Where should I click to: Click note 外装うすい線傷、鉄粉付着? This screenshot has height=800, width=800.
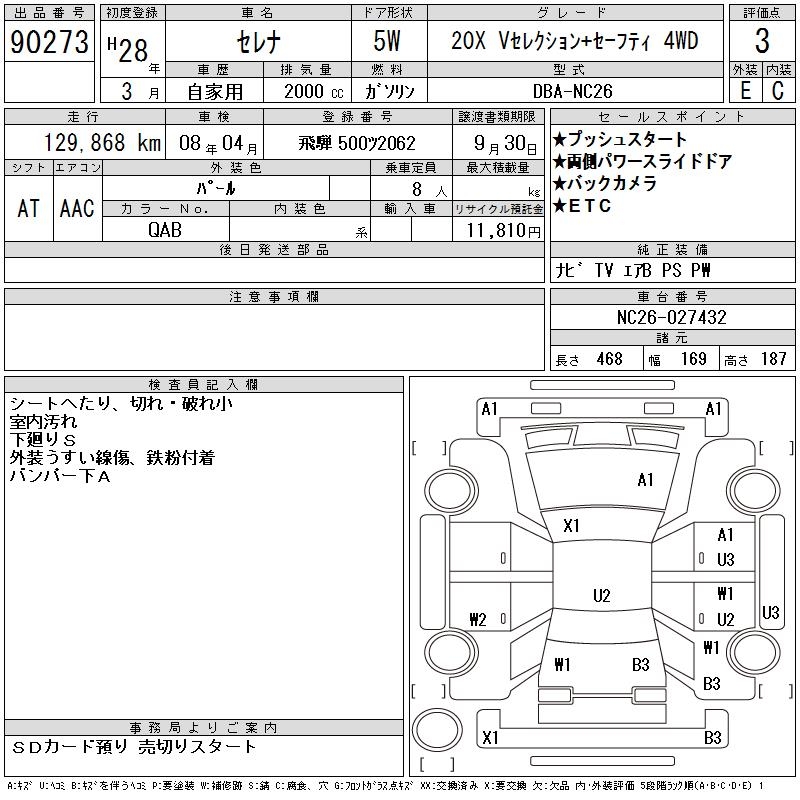pos(112,458)
